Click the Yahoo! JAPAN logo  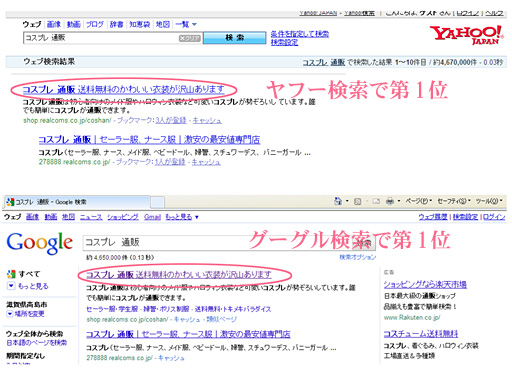467,35
